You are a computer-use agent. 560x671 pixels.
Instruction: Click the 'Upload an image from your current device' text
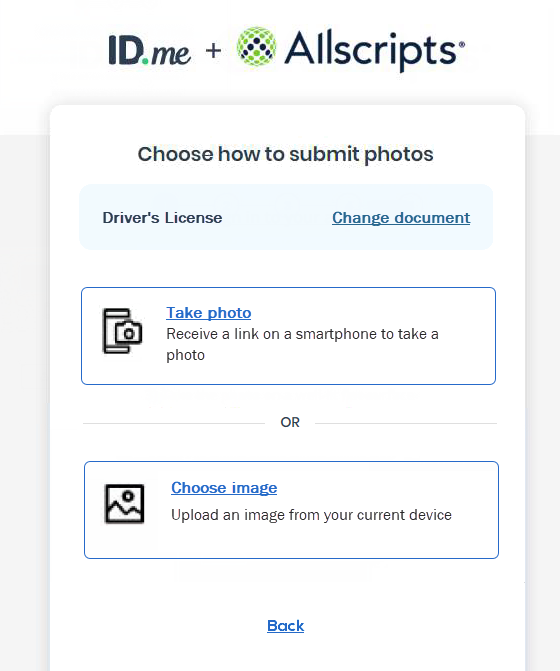coord(311,515)
